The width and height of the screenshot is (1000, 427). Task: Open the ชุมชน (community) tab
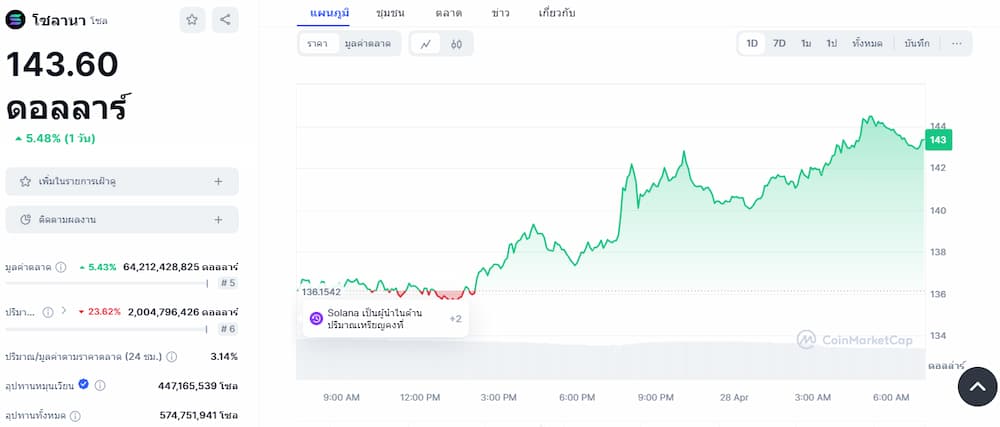pyautogui.click(x=390, y=13)
